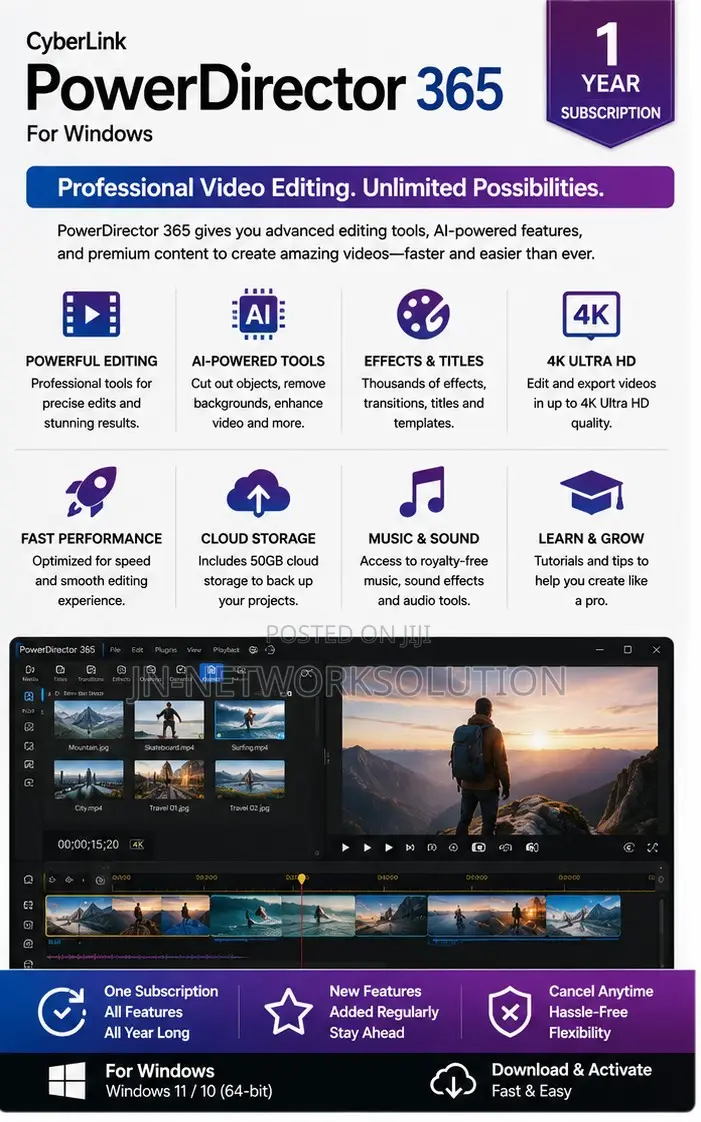Viewport: 701px width, 1122px height.
Task: Click the AI-Powered Tools chip icon
Action: 258,313
